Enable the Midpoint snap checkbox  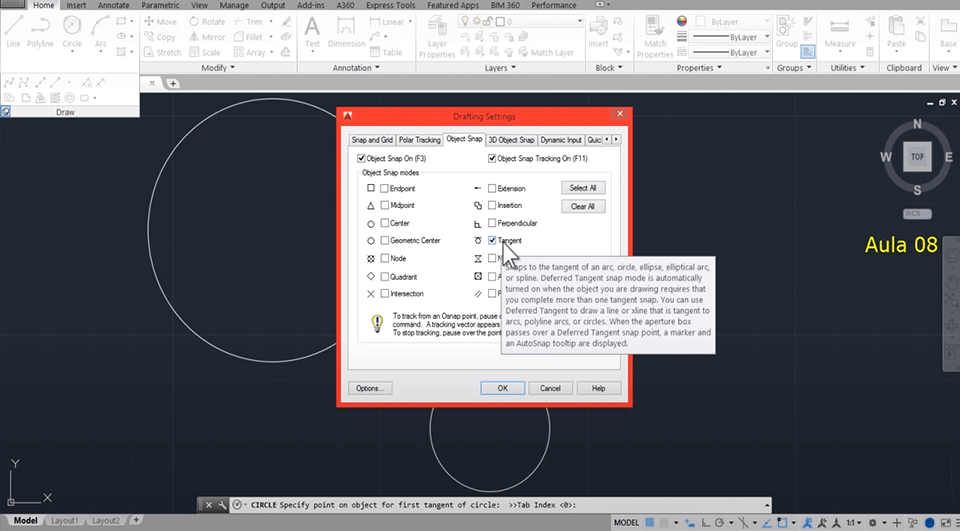point(384,205)
